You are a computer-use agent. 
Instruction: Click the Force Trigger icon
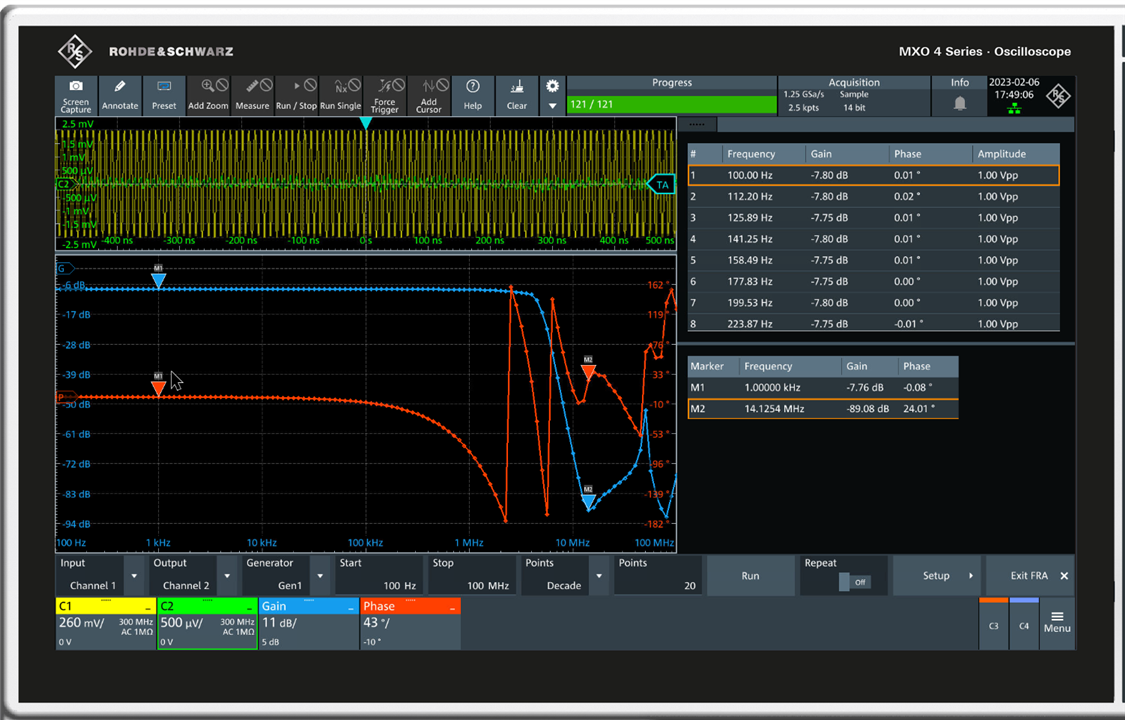point(385,95)
